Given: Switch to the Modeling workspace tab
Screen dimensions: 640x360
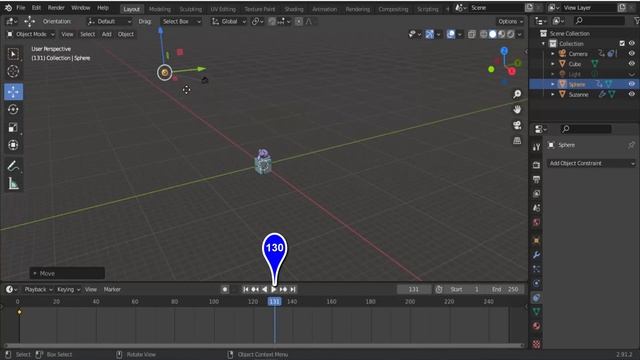Looking at the screenshot, I should [160, 9].
